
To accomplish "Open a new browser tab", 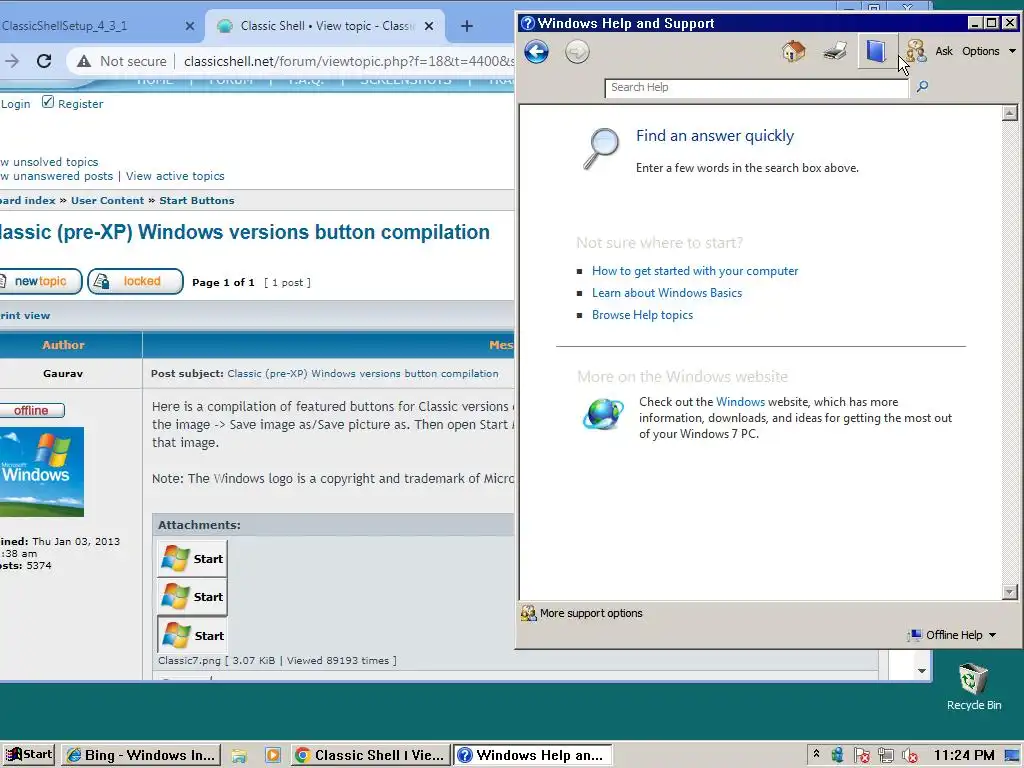I will tap(466, 26).
